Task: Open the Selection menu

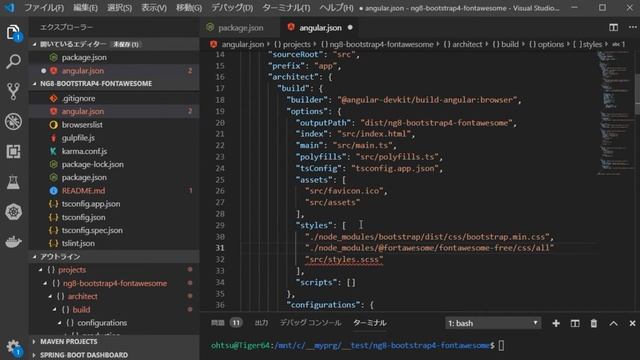Action: pos(119,8)
